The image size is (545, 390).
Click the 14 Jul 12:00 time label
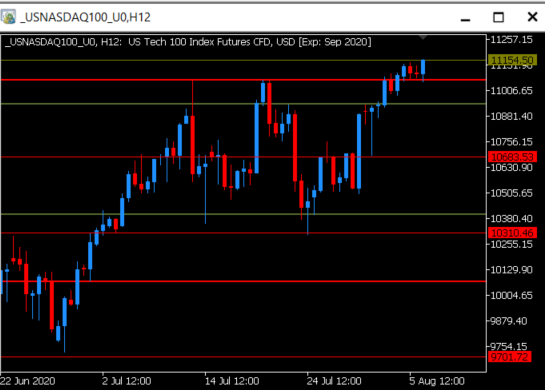pyautogui.click(x=232, y=381)
